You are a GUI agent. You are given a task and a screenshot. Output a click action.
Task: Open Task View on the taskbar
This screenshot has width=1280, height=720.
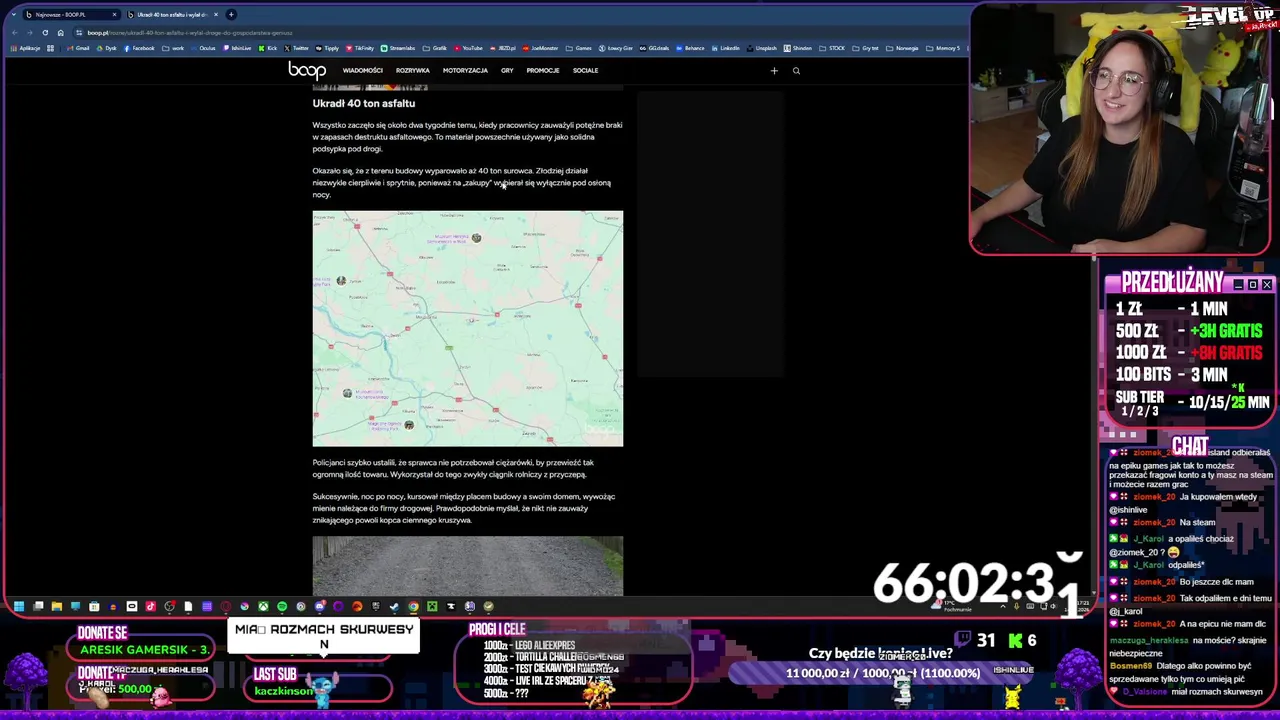click(38, 606)
